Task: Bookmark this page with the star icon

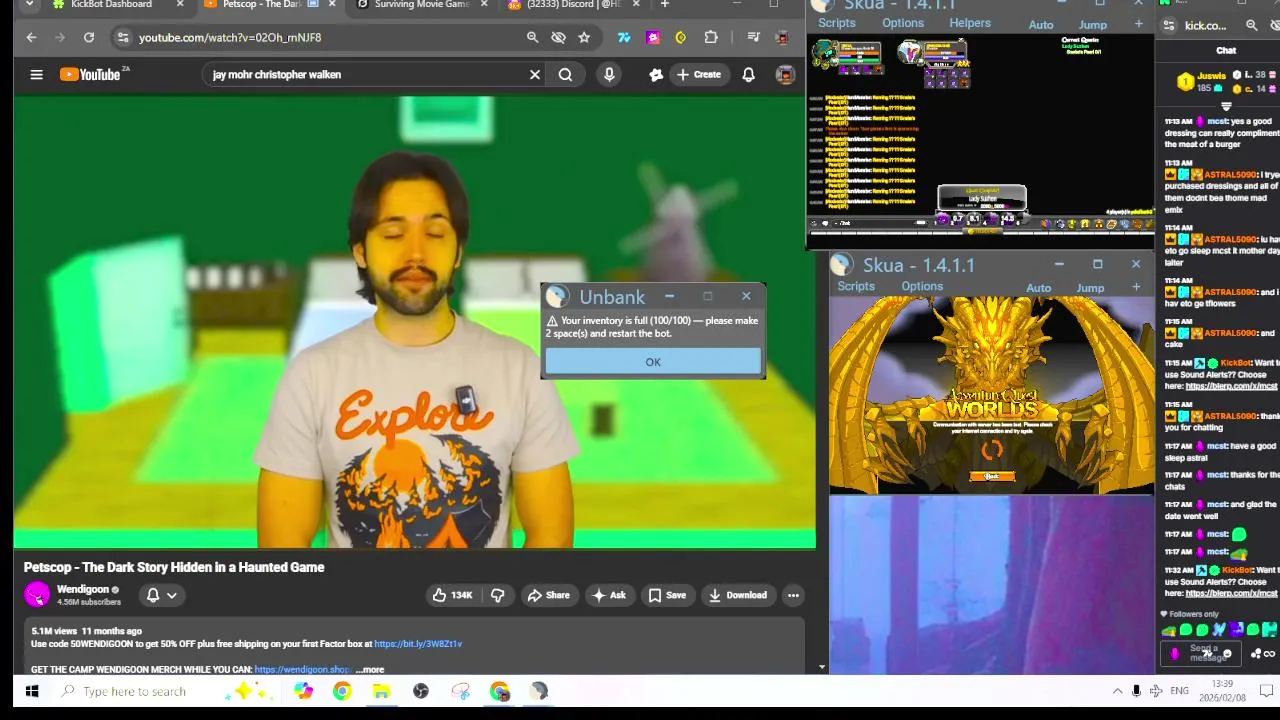Action: pos(584,37)
